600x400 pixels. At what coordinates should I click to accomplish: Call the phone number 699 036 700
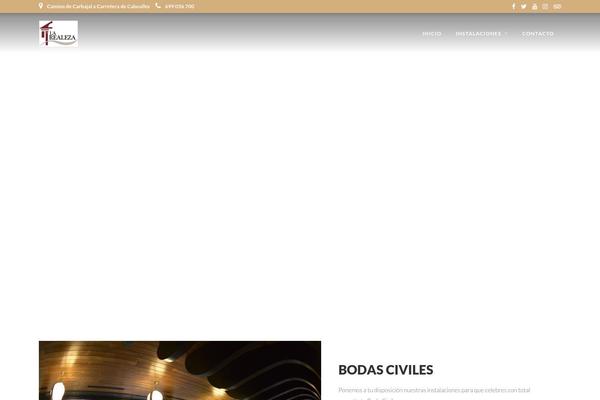click(x=180, y=7)
